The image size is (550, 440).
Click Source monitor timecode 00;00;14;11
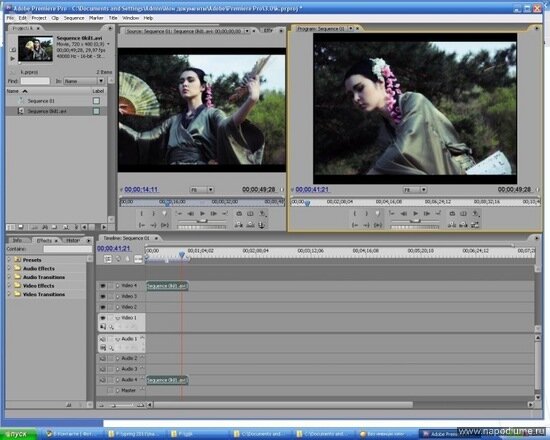point(141,190)
